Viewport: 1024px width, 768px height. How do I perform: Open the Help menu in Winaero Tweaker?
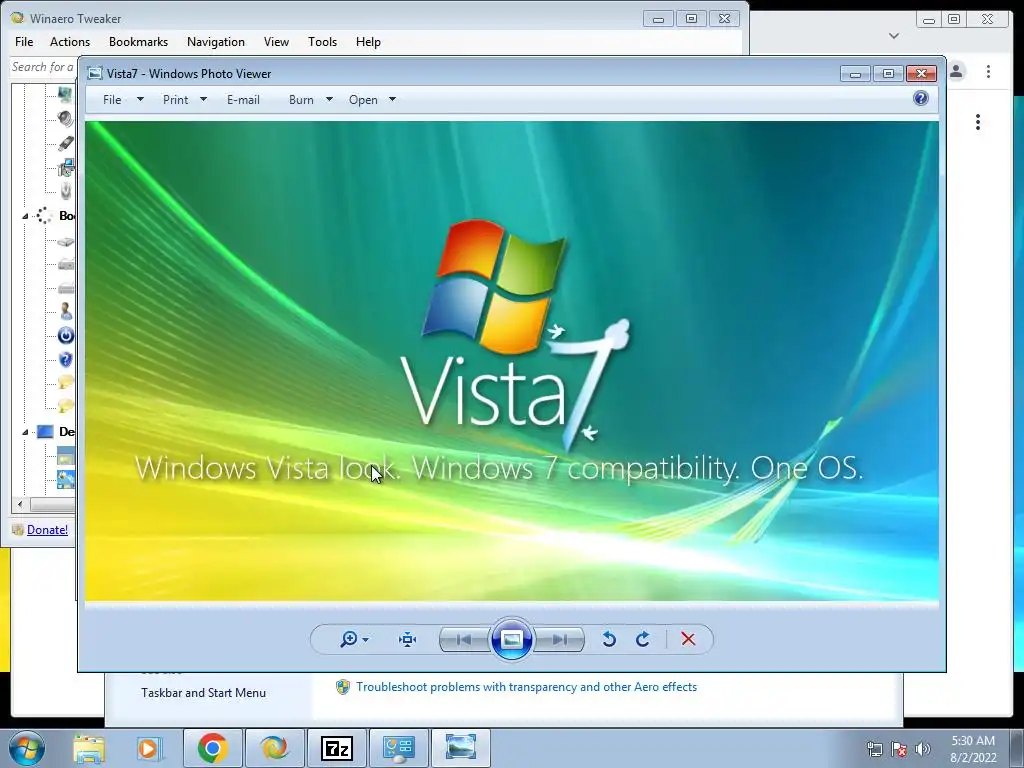[x=368, y=42]
